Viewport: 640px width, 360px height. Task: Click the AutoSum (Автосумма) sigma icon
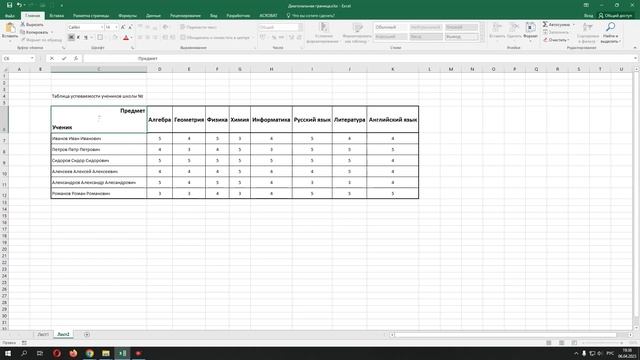pyautogui.click(x=545, y=24)
